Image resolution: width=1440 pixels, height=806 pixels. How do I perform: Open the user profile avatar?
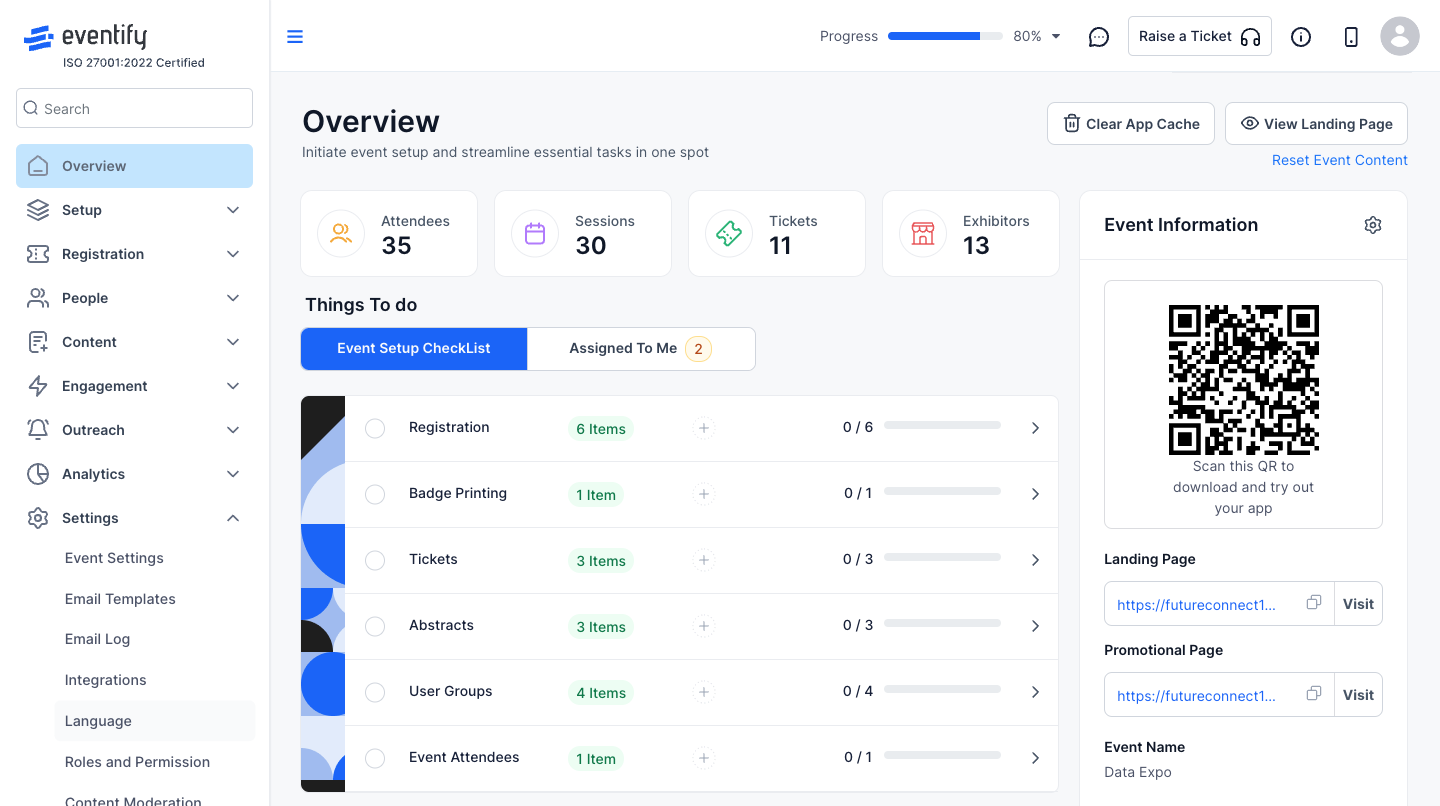[x=1400, y=37]
